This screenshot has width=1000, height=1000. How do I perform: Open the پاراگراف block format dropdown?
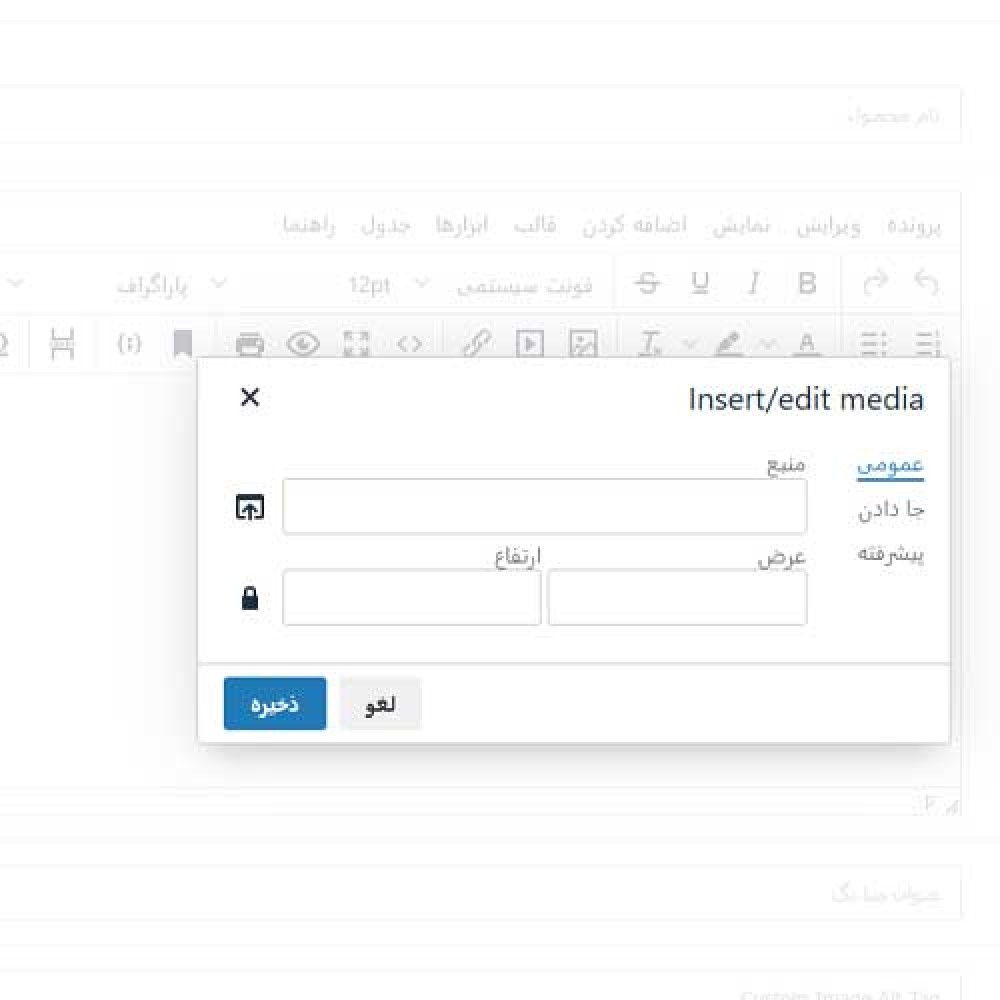coord(170,285)
